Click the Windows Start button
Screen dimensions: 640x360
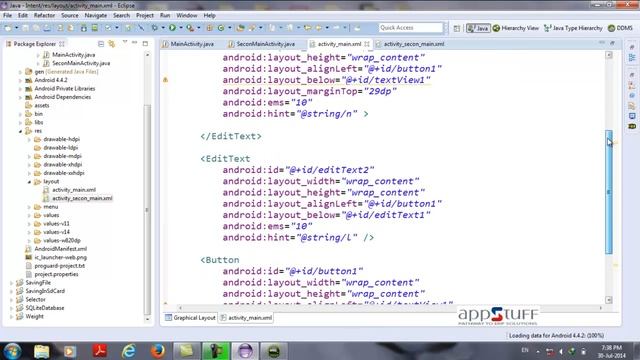[12, 351]
